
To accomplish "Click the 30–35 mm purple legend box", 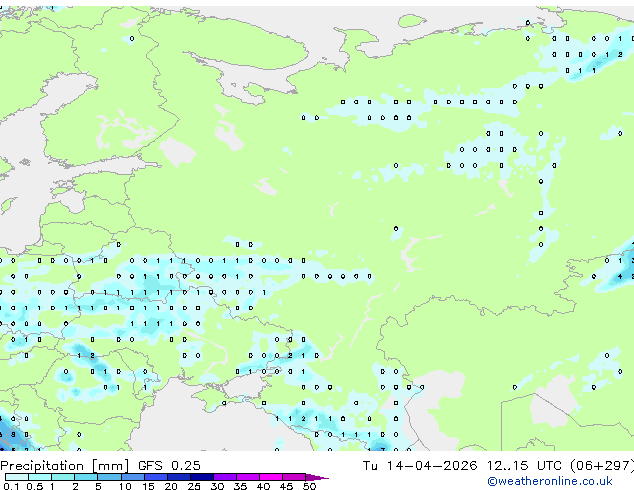I will tap(225, 477).
